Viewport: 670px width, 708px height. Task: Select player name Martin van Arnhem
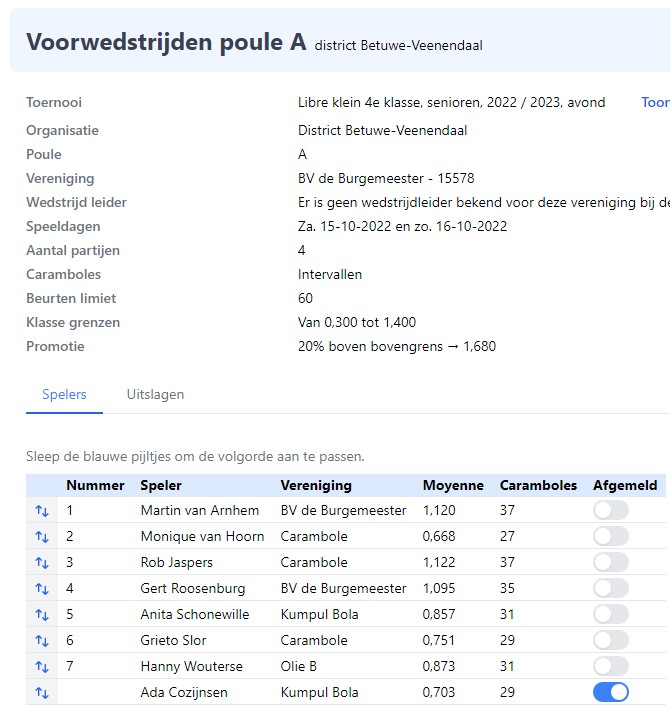(x=200, y=510)
